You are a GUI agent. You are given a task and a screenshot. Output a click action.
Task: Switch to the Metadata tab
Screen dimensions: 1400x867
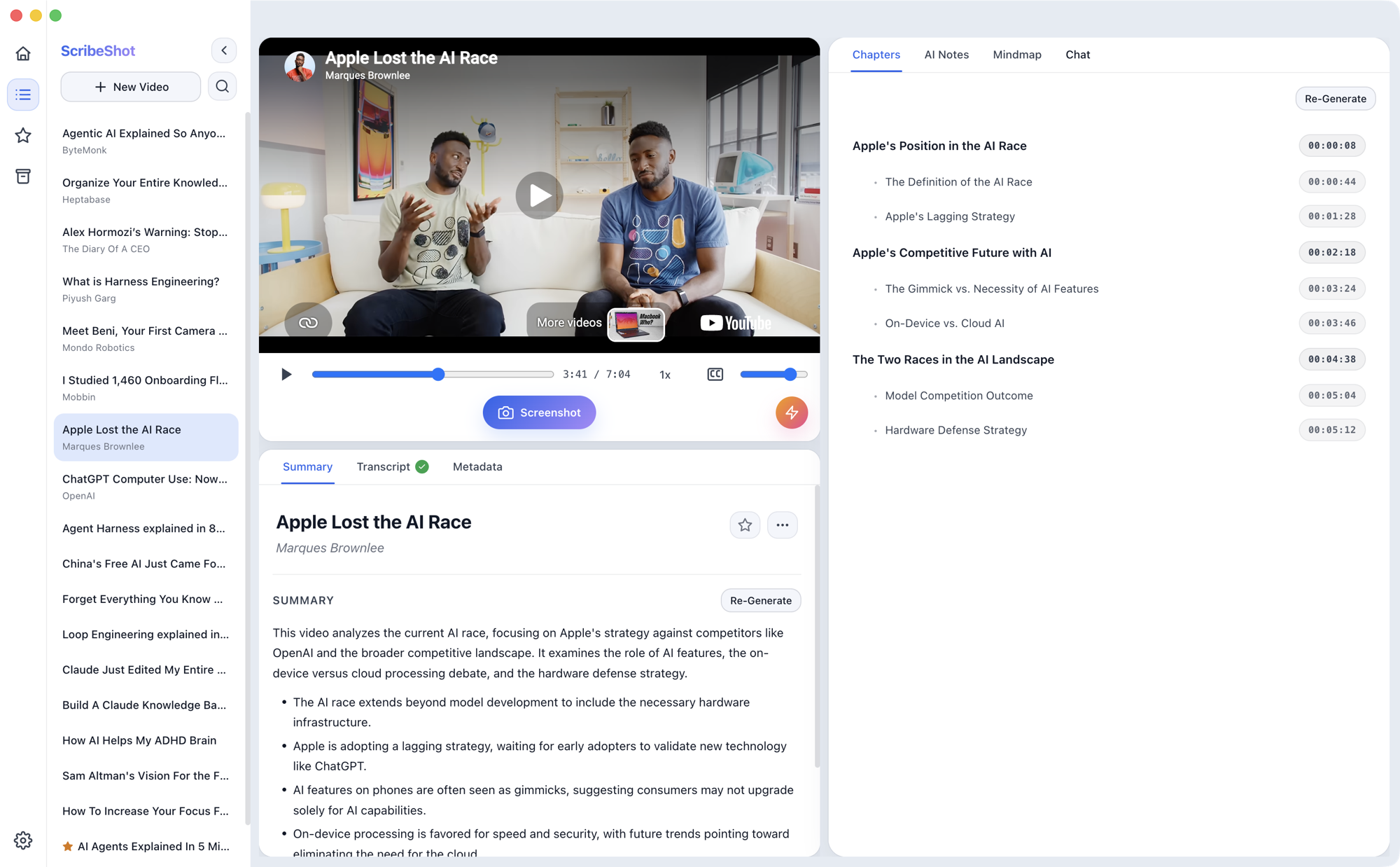coord(477,467)
